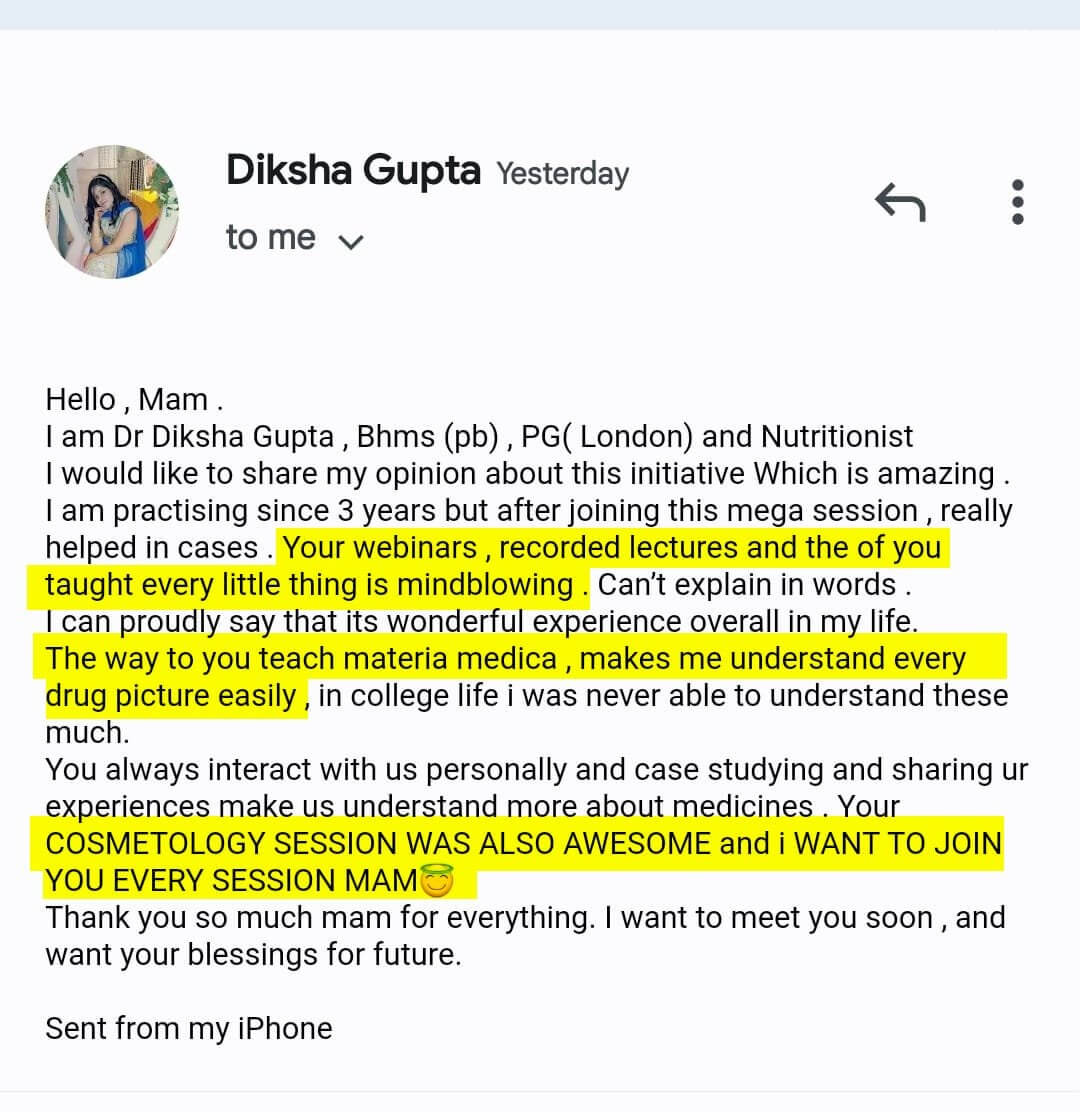Viewport: 1080px width, 1112px height.
Task: Expand recipient details chevron beside "to me"
Action: click(351, 241)
